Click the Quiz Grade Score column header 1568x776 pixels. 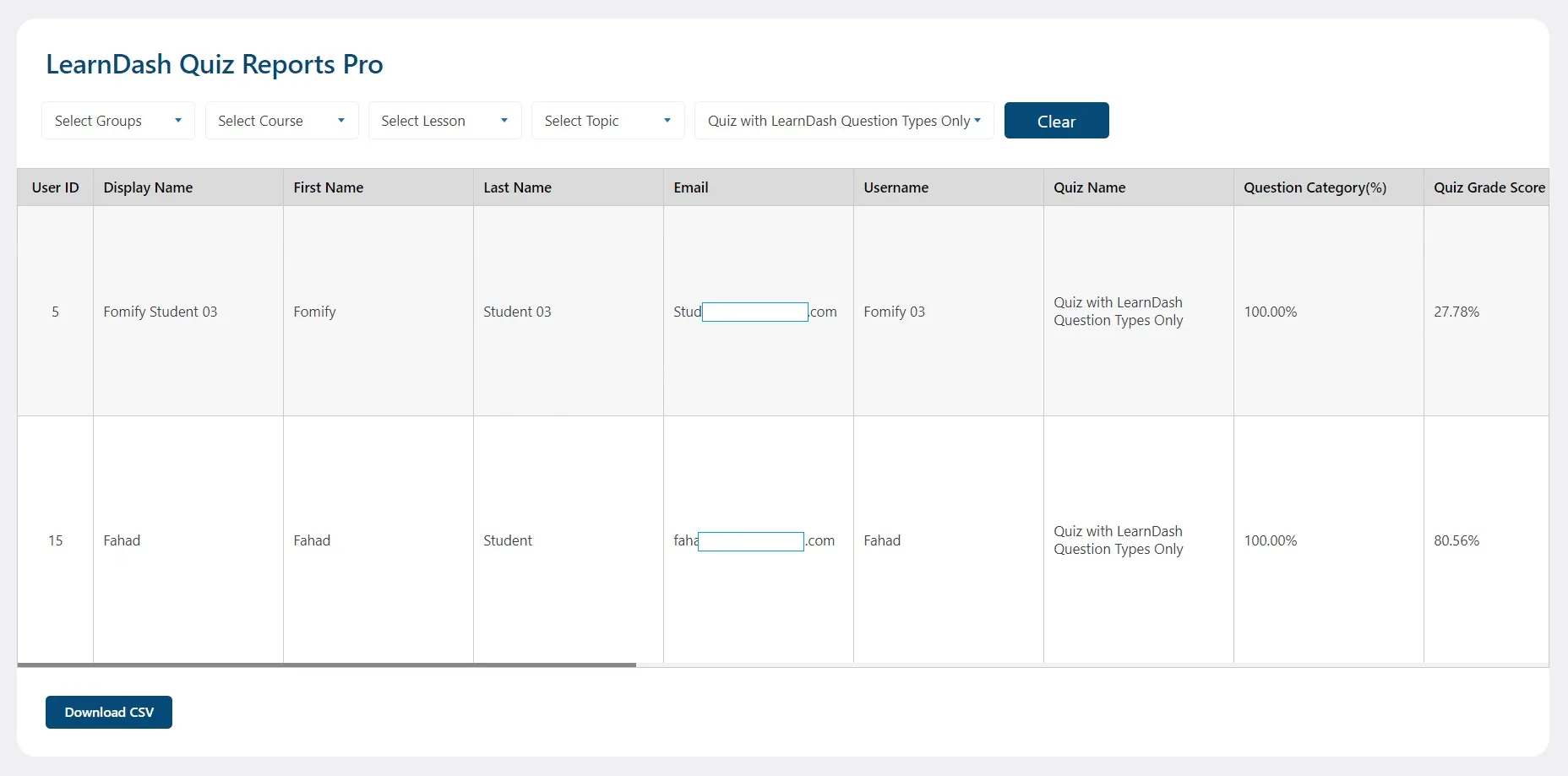1489,187
